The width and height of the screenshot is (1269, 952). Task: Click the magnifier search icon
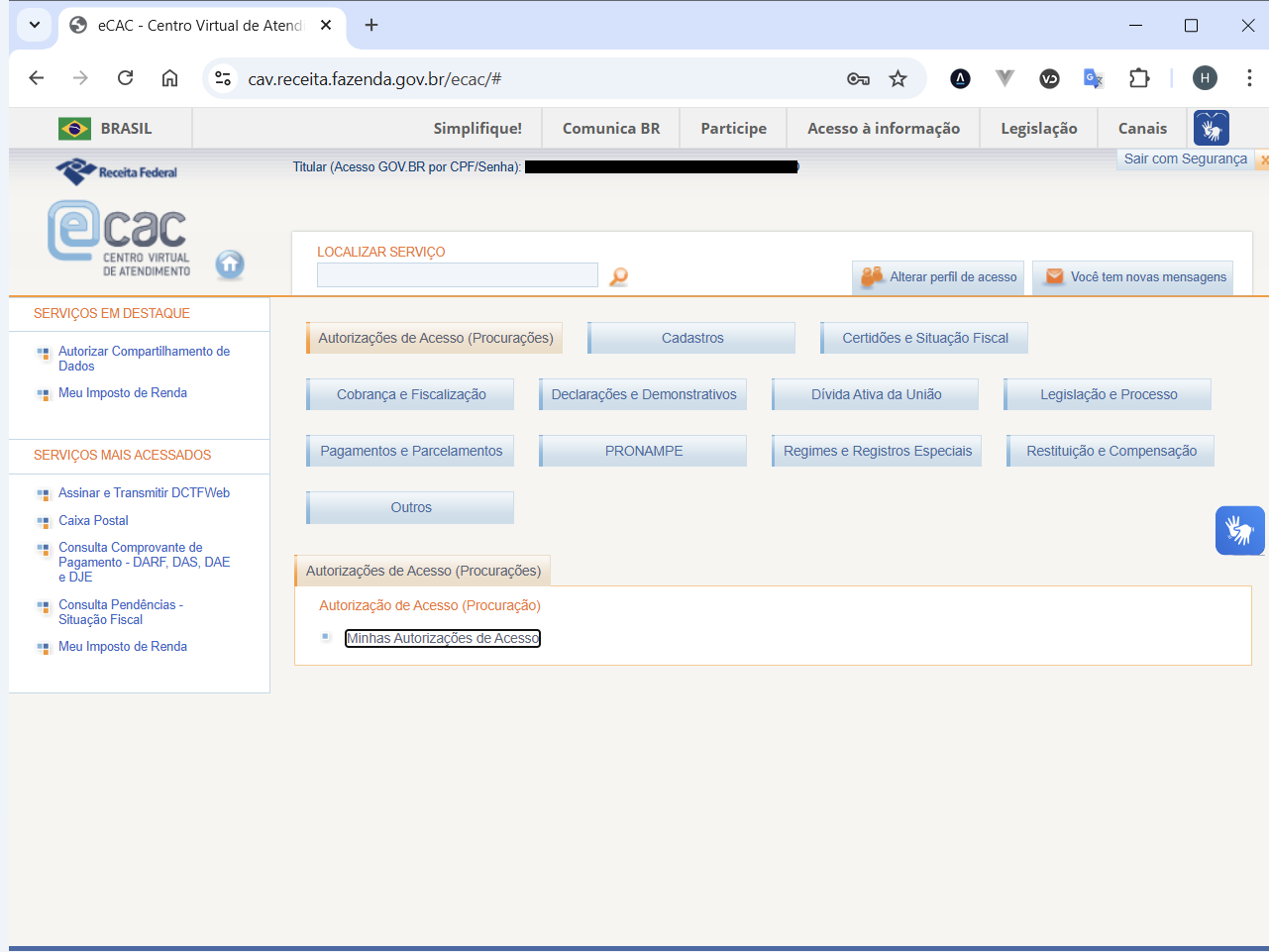pos(618,276)
